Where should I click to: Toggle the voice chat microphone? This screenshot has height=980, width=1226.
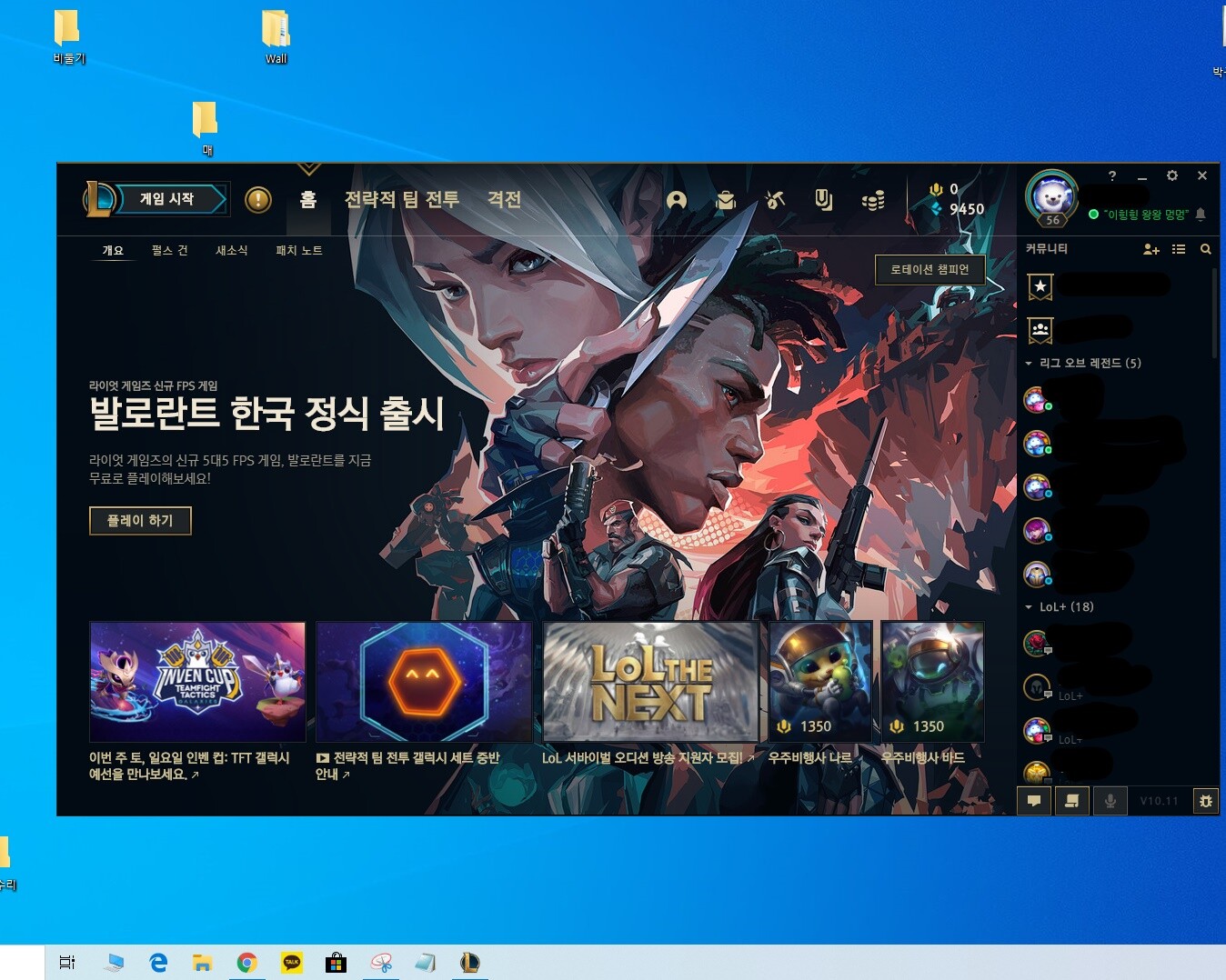(x=1110, y=801)
